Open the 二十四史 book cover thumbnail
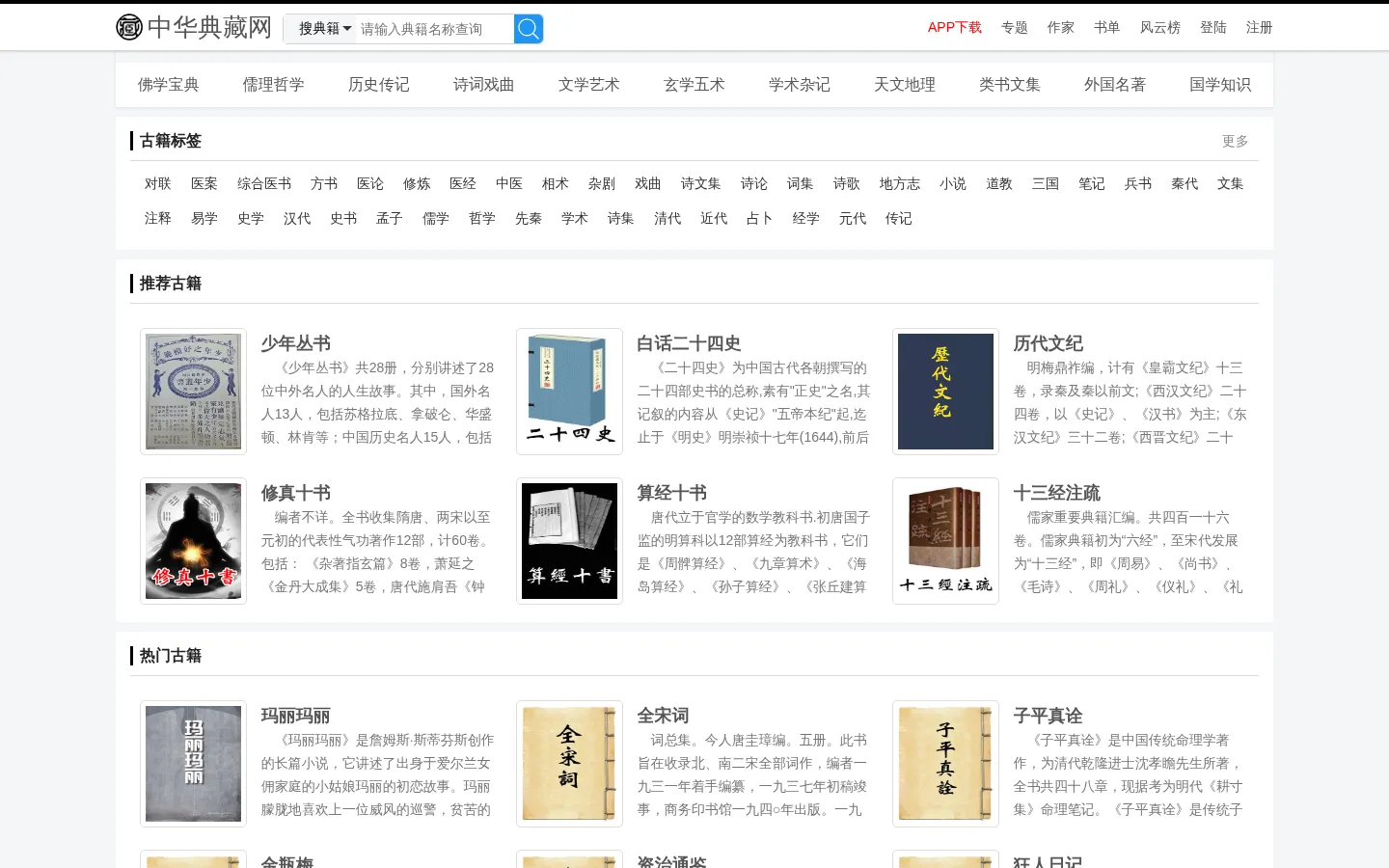This screenshot has height=868, width=1389. click(x=569, y=392)
